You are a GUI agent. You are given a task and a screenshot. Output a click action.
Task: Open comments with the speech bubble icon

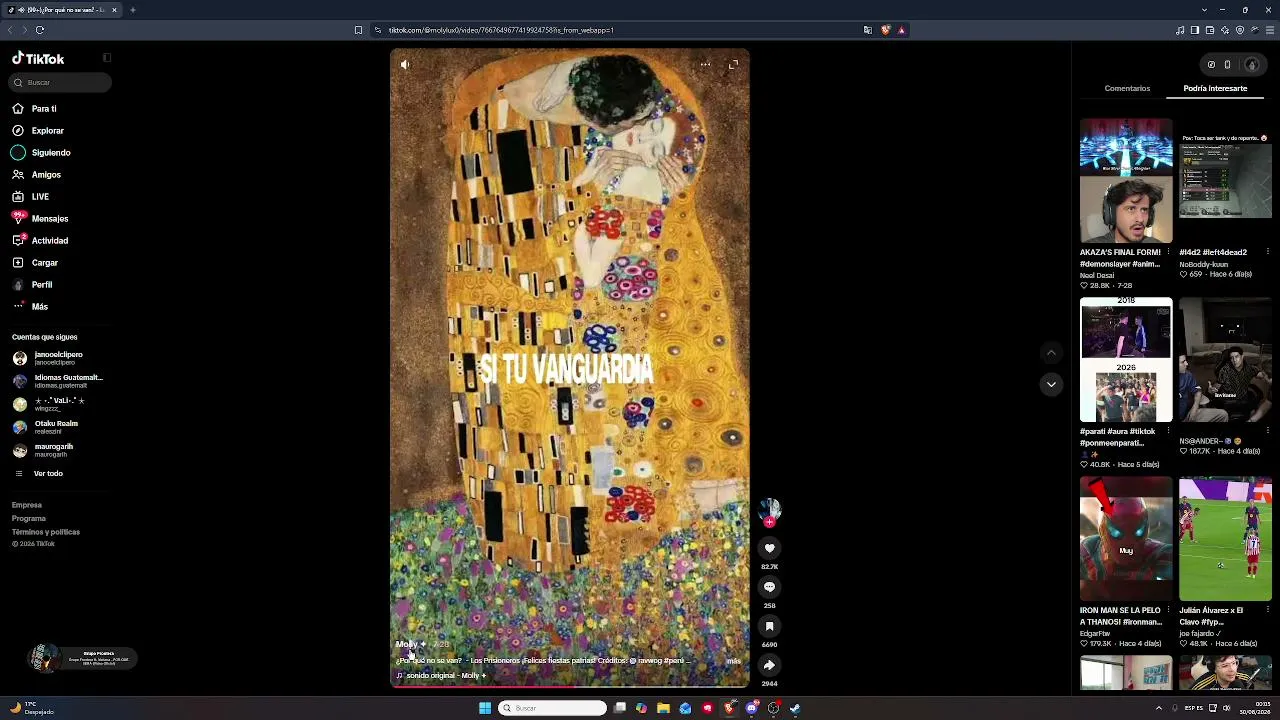769,587
